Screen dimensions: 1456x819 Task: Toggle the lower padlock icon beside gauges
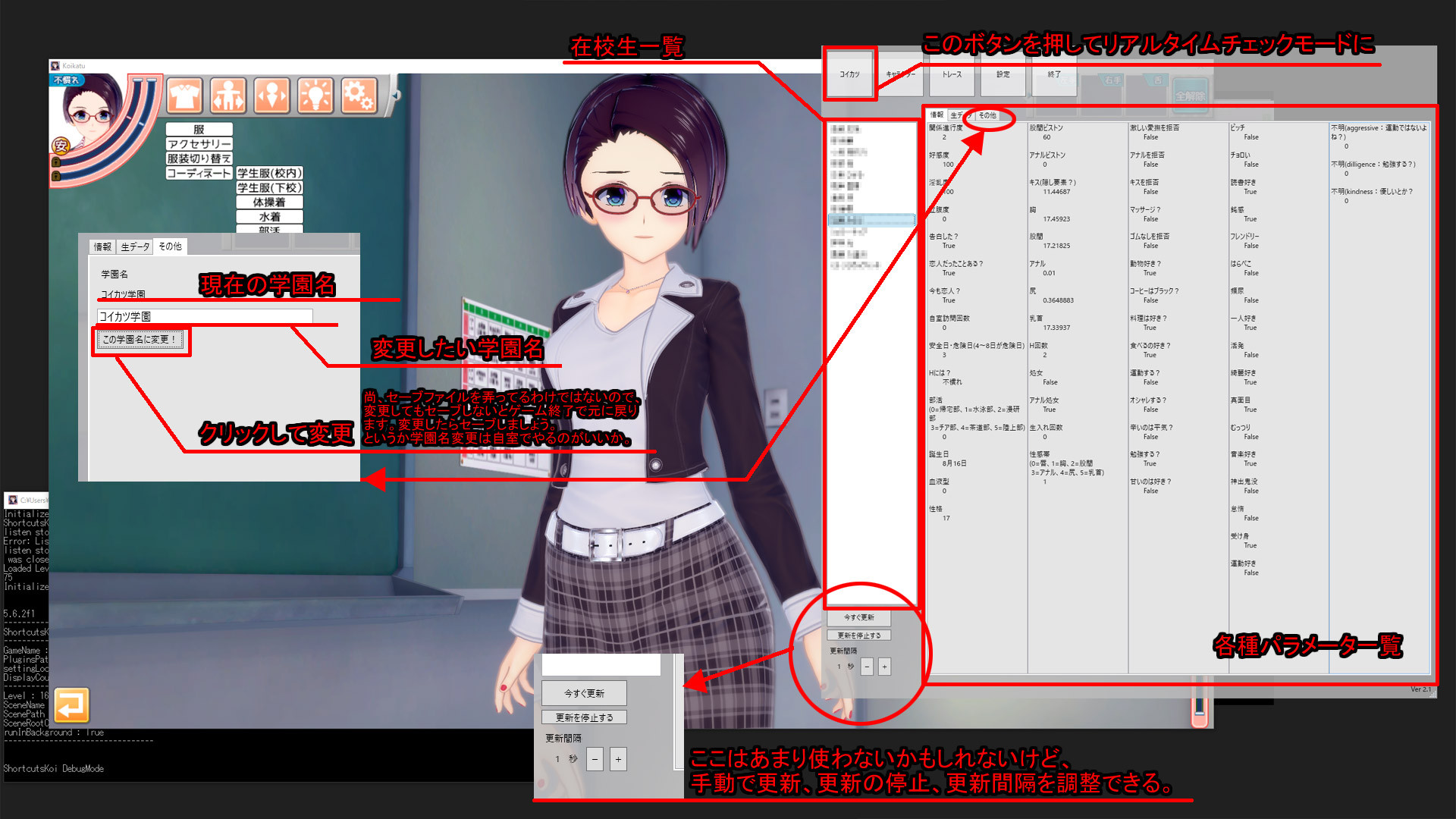(x=56, y=176)
